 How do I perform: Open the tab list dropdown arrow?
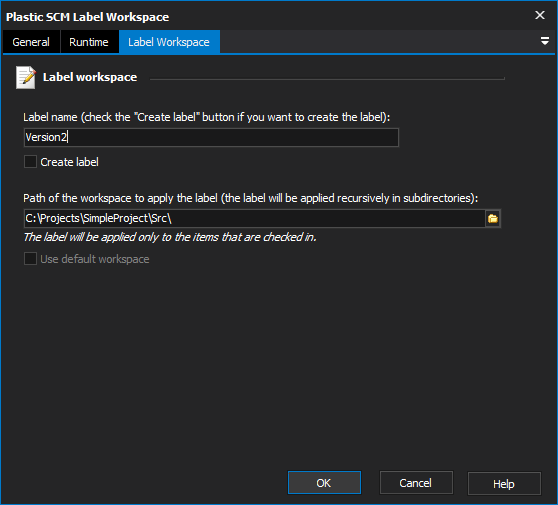coord(544,41)
